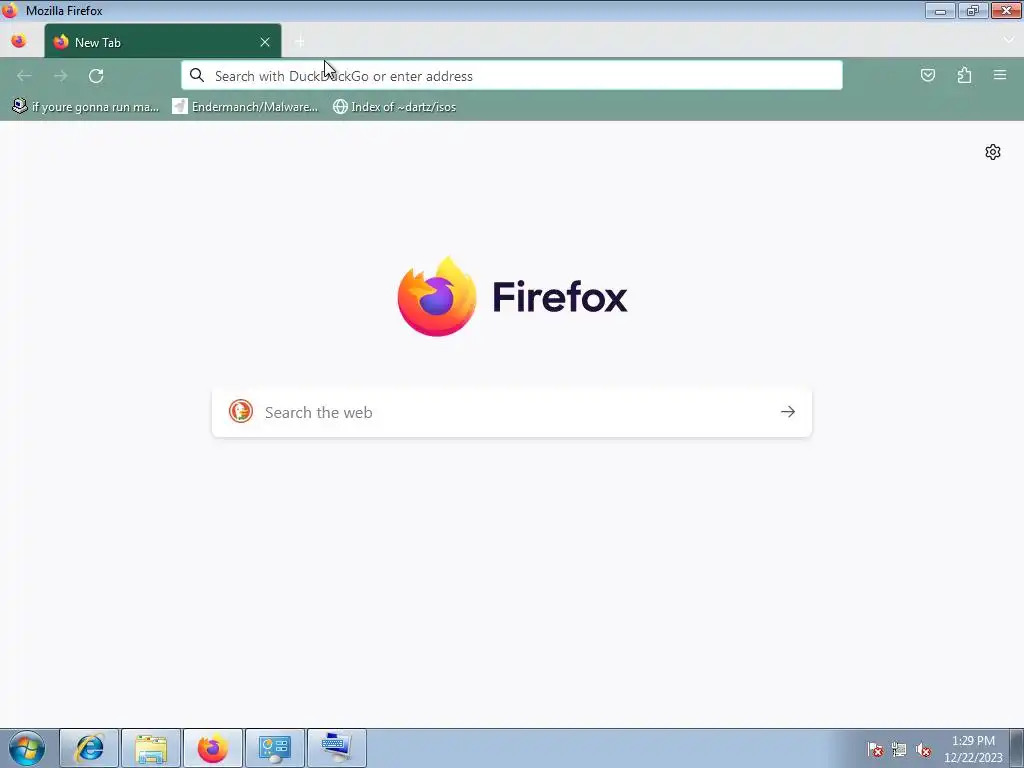
Task: Open 'if youre gonna run ma...' bookmark
Action: pos(86,106)
